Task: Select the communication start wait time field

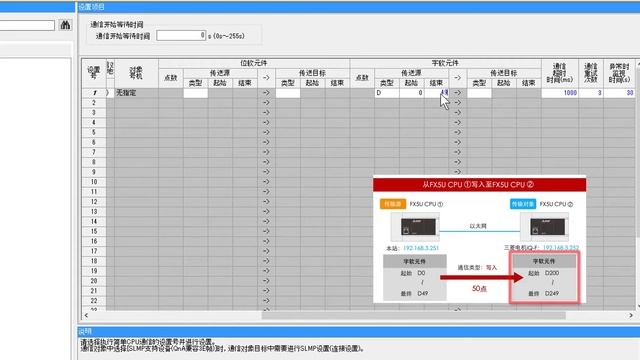Action: click(x=181, y=36)
